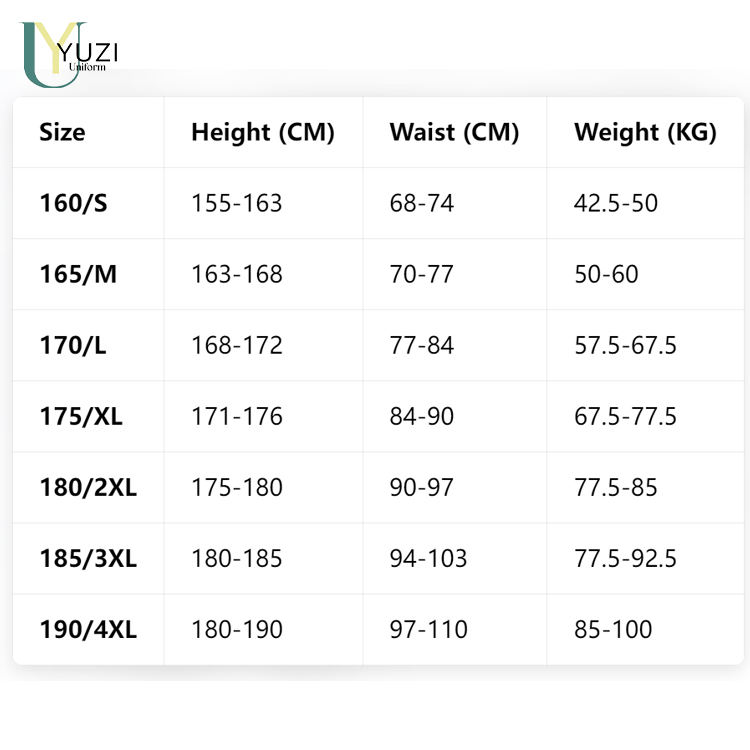The width and height of the screenshot is (750, 750).
Task: Click the Weight (KG) column header
Action: 645,132
